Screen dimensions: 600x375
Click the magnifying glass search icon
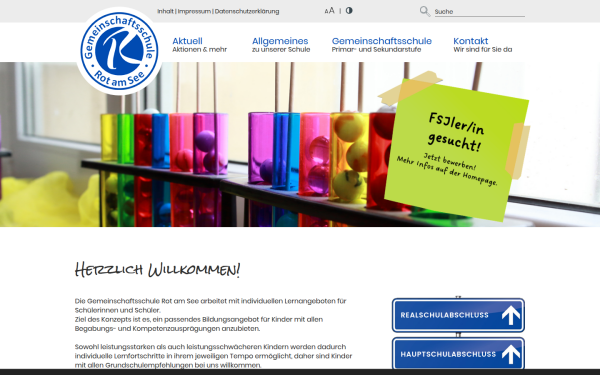pos(424,11)
